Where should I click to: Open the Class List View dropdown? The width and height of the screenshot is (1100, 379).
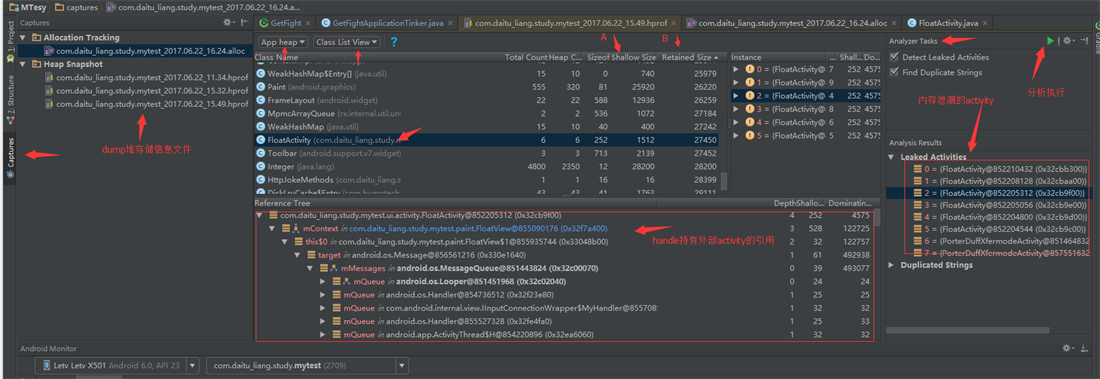pos(347,42)
